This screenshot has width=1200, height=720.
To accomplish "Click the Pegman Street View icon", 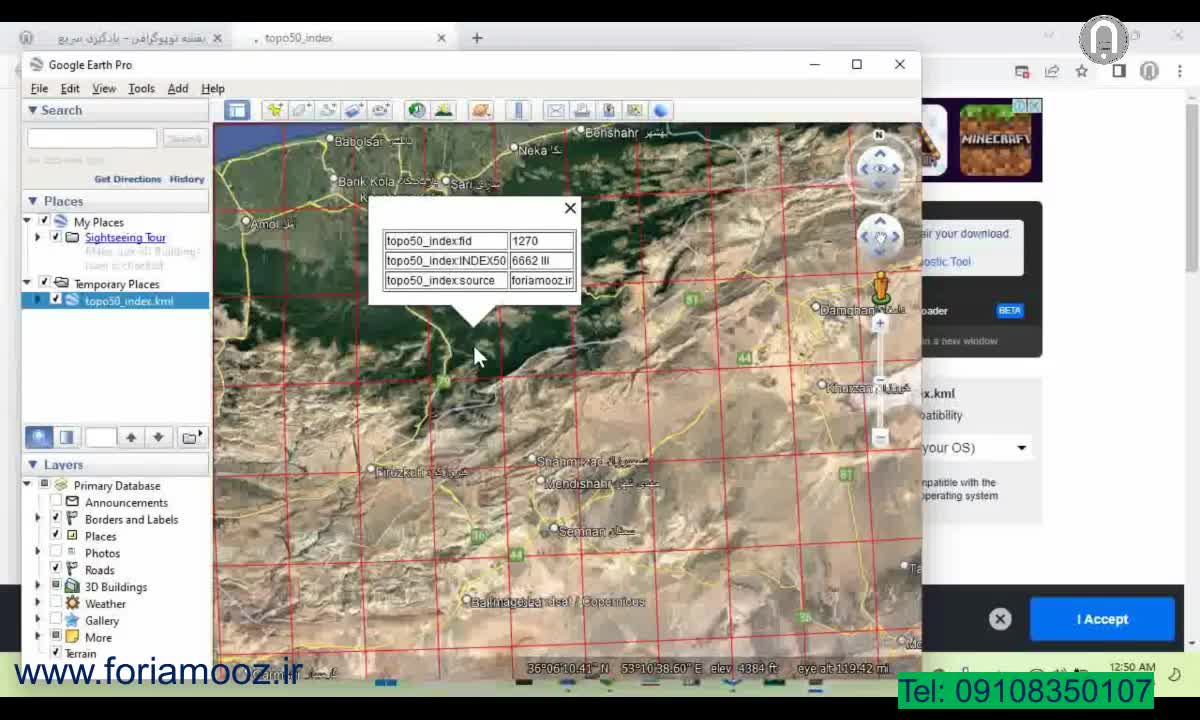I will [x=880, y=288].
